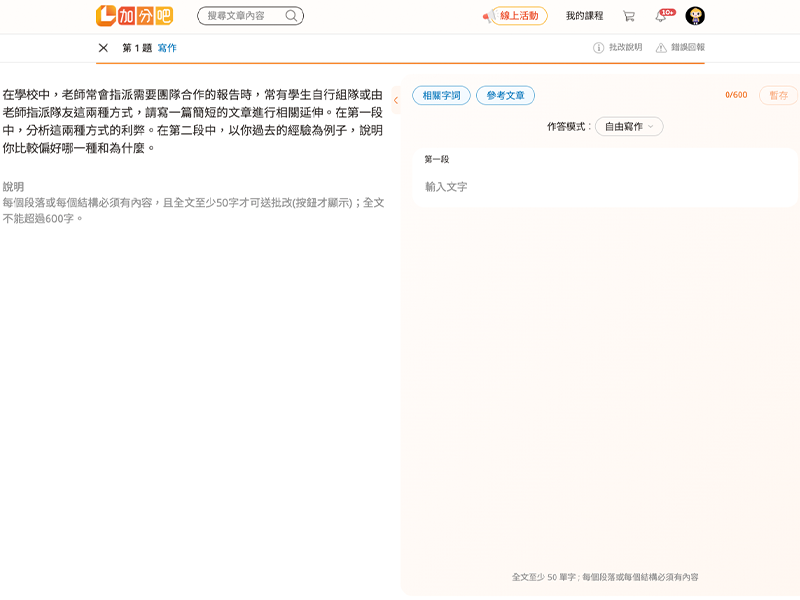Open 線上活動 events
The image size is (800, 600).
coord(519,16)
